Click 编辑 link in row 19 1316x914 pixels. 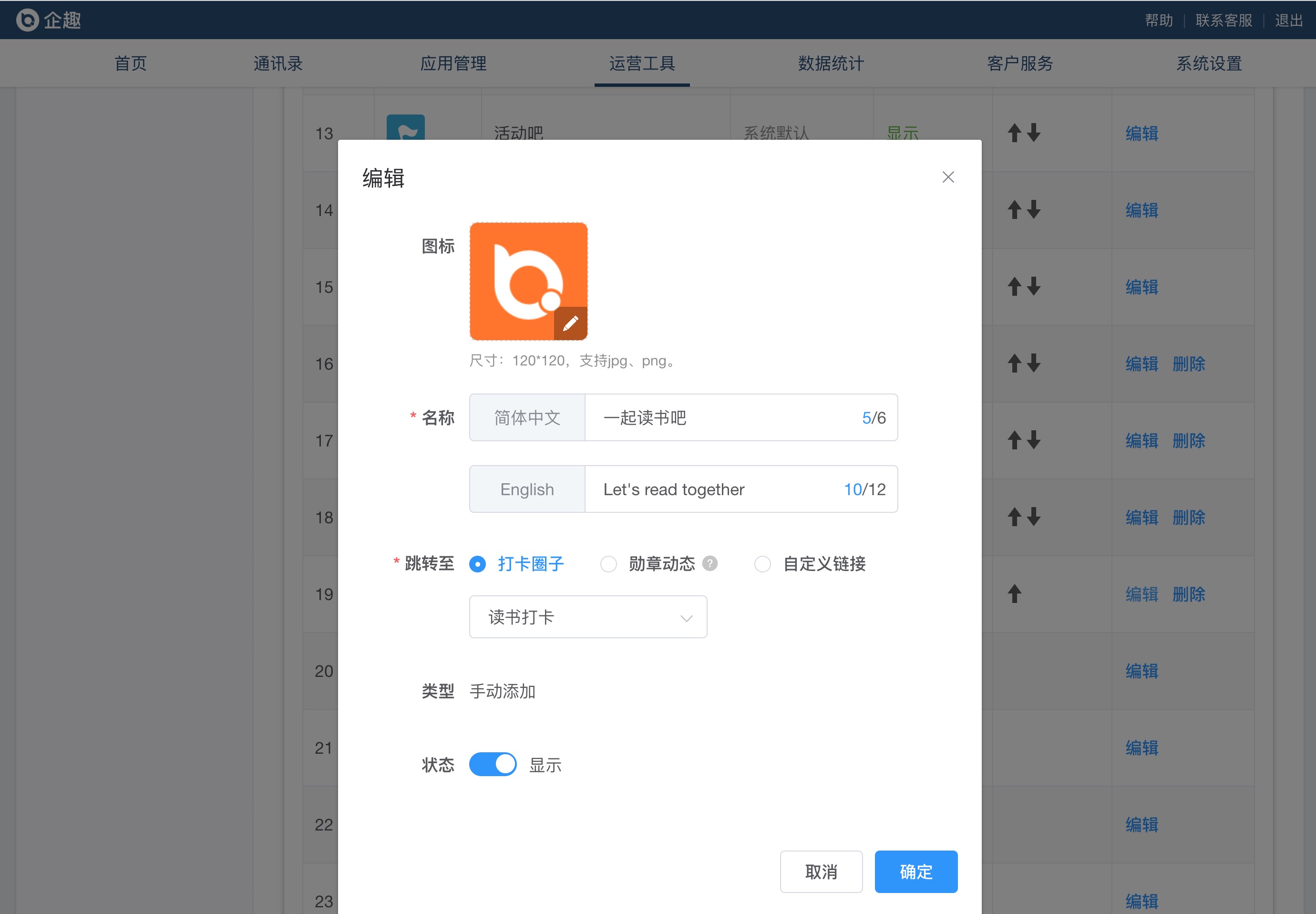(1141, 594)
